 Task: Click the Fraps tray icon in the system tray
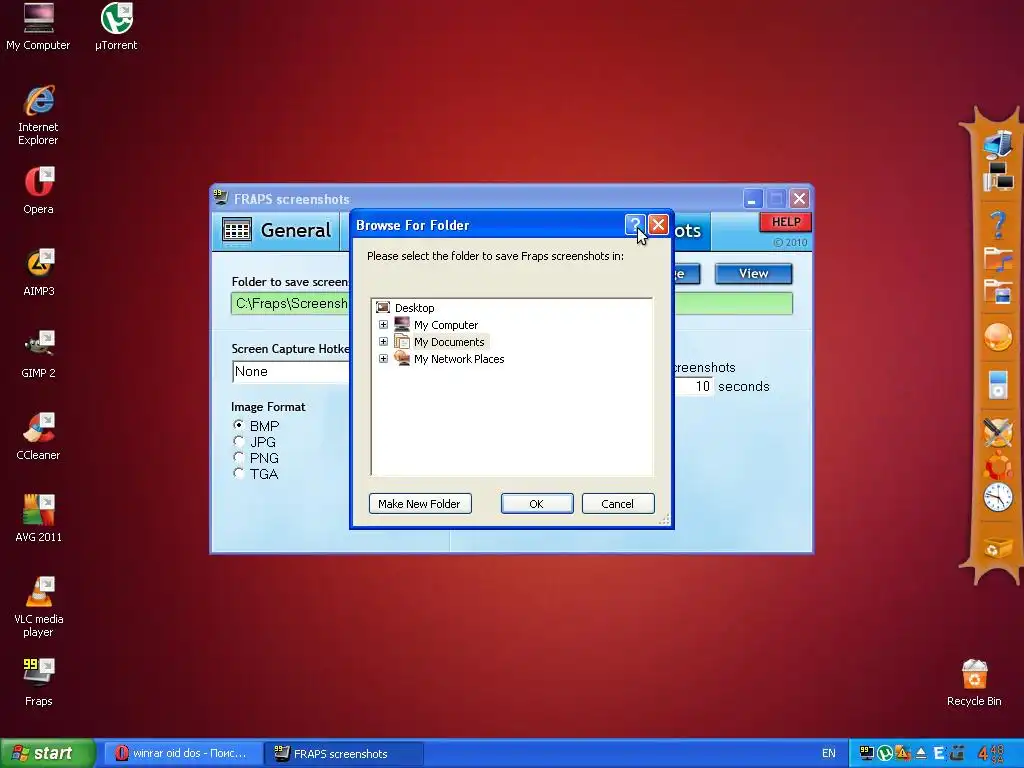pyautogui.click(x=867, y=753)
